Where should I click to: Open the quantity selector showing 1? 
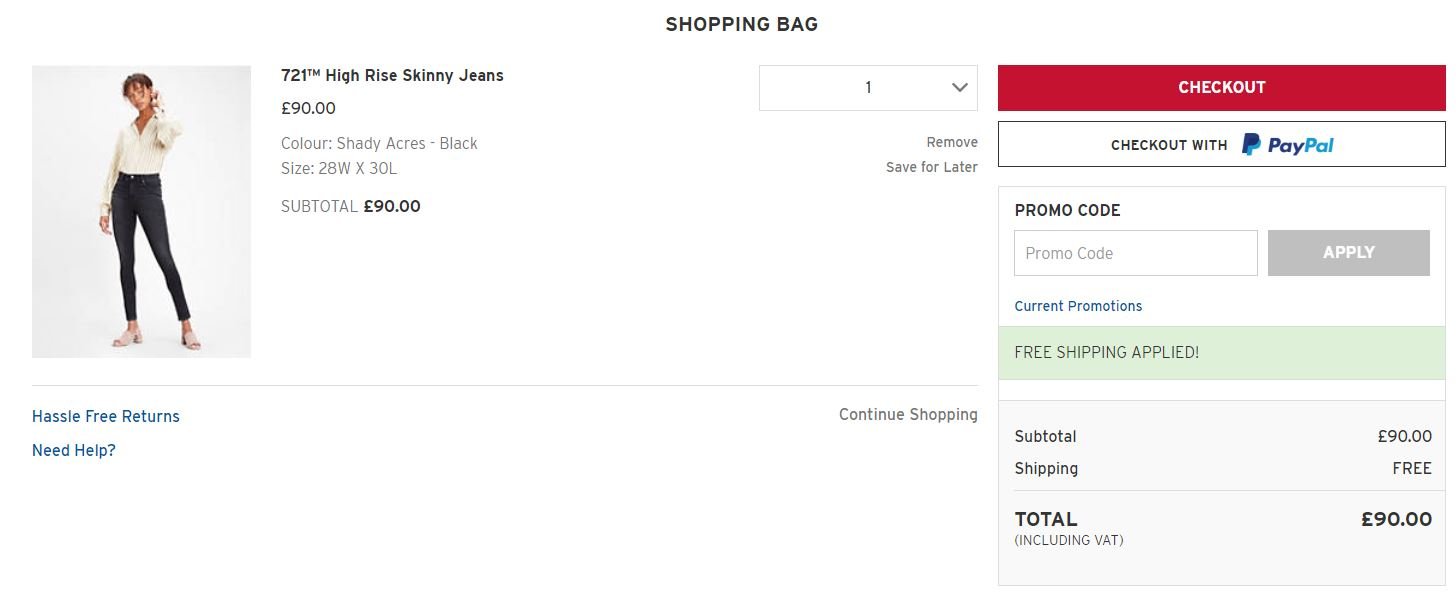(868, 88)
